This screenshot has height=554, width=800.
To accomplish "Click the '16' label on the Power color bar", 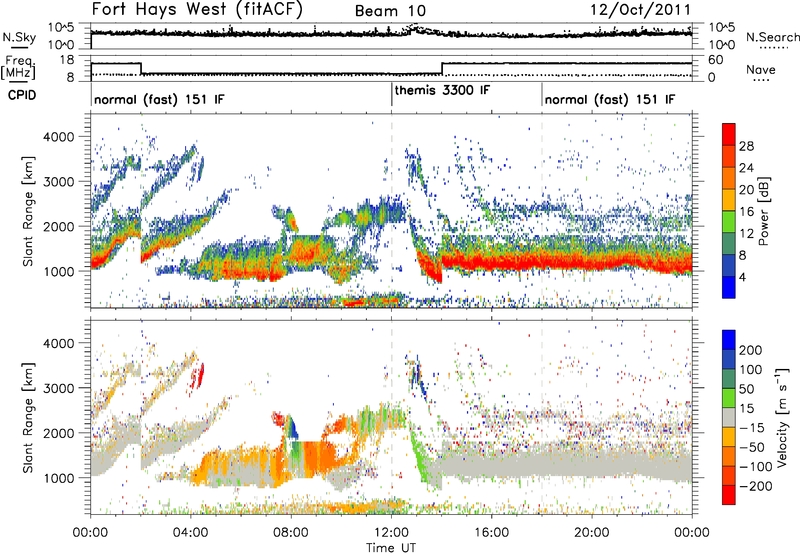I will click(746, 212).
